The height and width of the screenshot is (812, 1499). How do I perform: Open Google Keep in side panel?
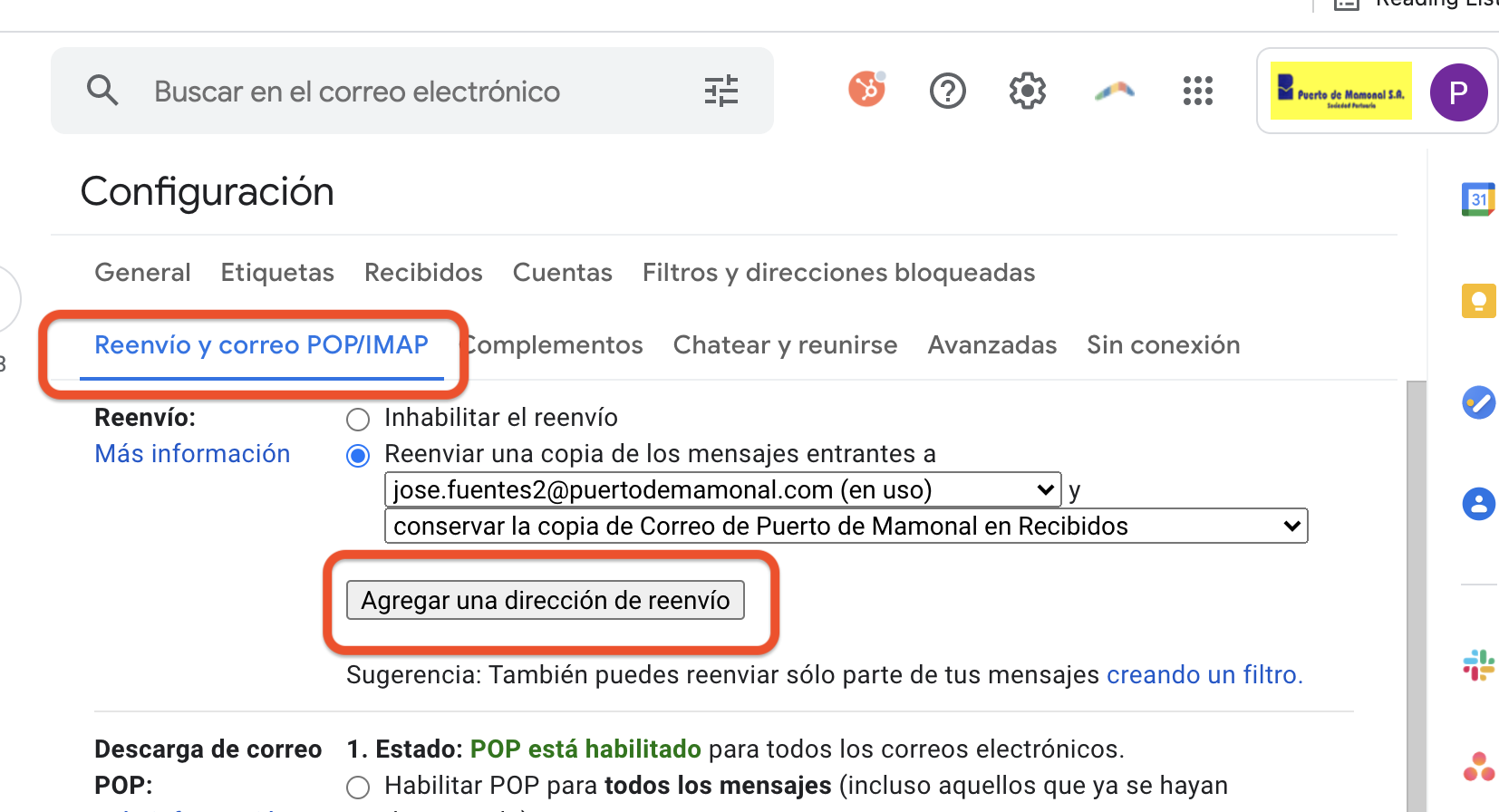click(x=1478, y=301)
